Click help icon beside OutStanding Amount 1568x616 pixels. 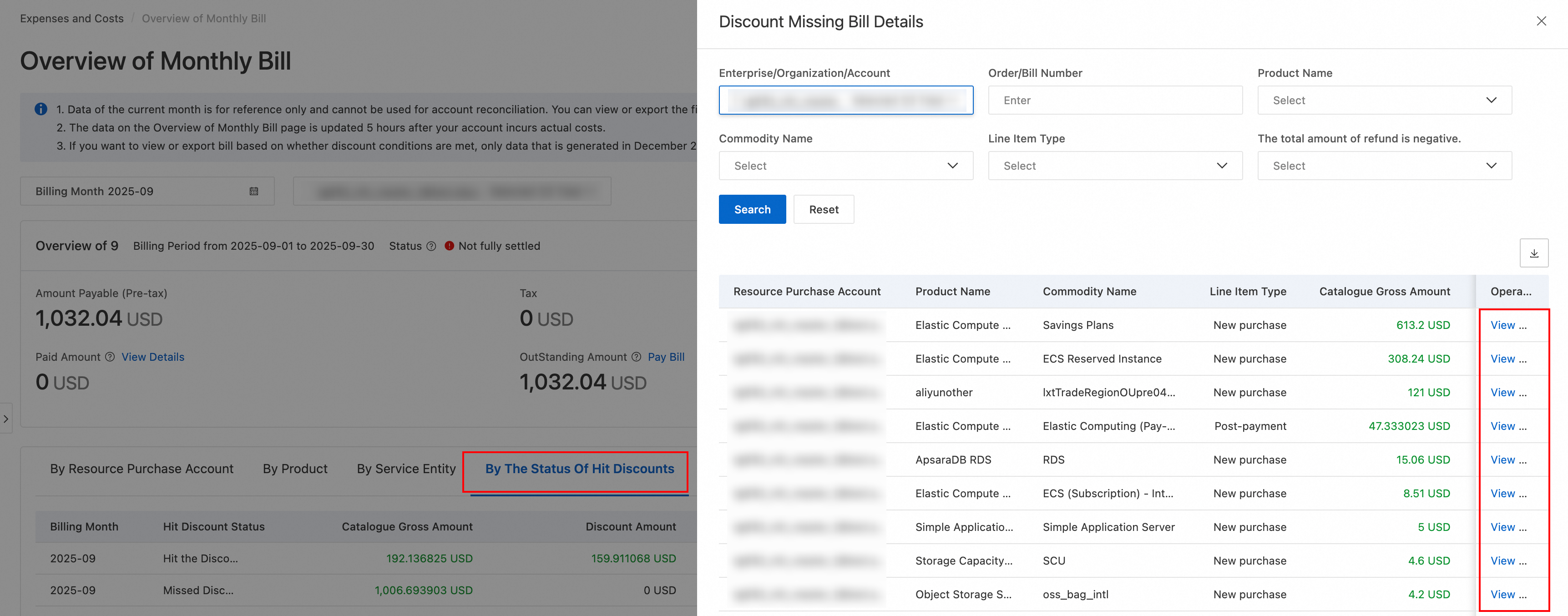point(636,357)
